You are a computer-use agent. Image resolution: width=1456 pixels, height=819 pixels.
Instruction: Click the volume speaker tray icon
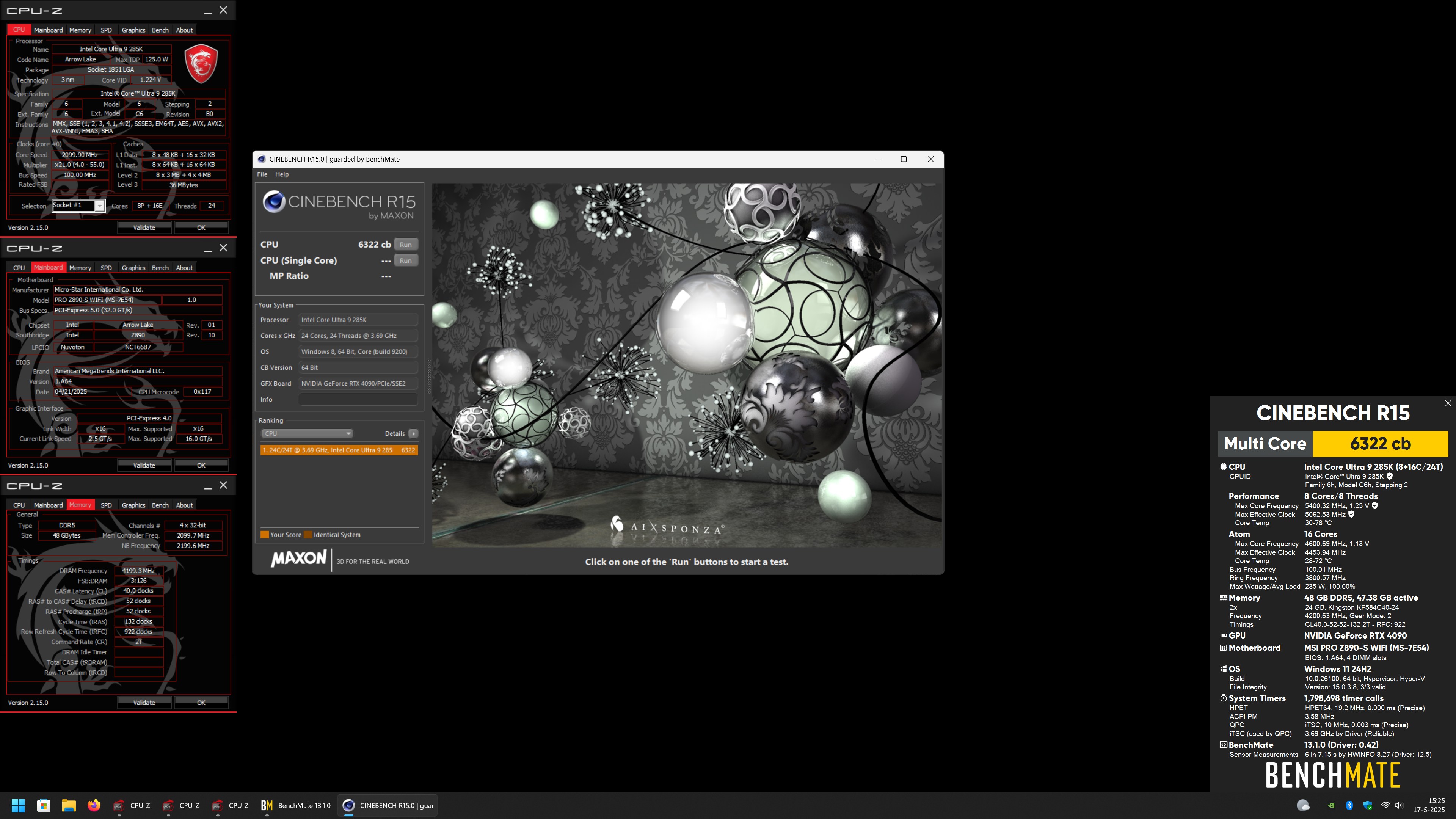click(1398, 805)
